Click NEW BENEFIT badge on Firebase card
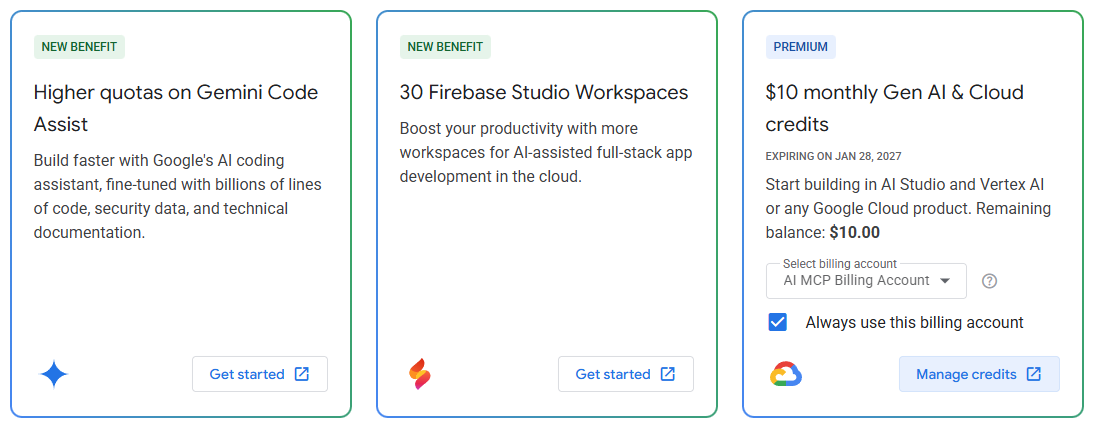 pyautogui.click(x=445, y=46)
